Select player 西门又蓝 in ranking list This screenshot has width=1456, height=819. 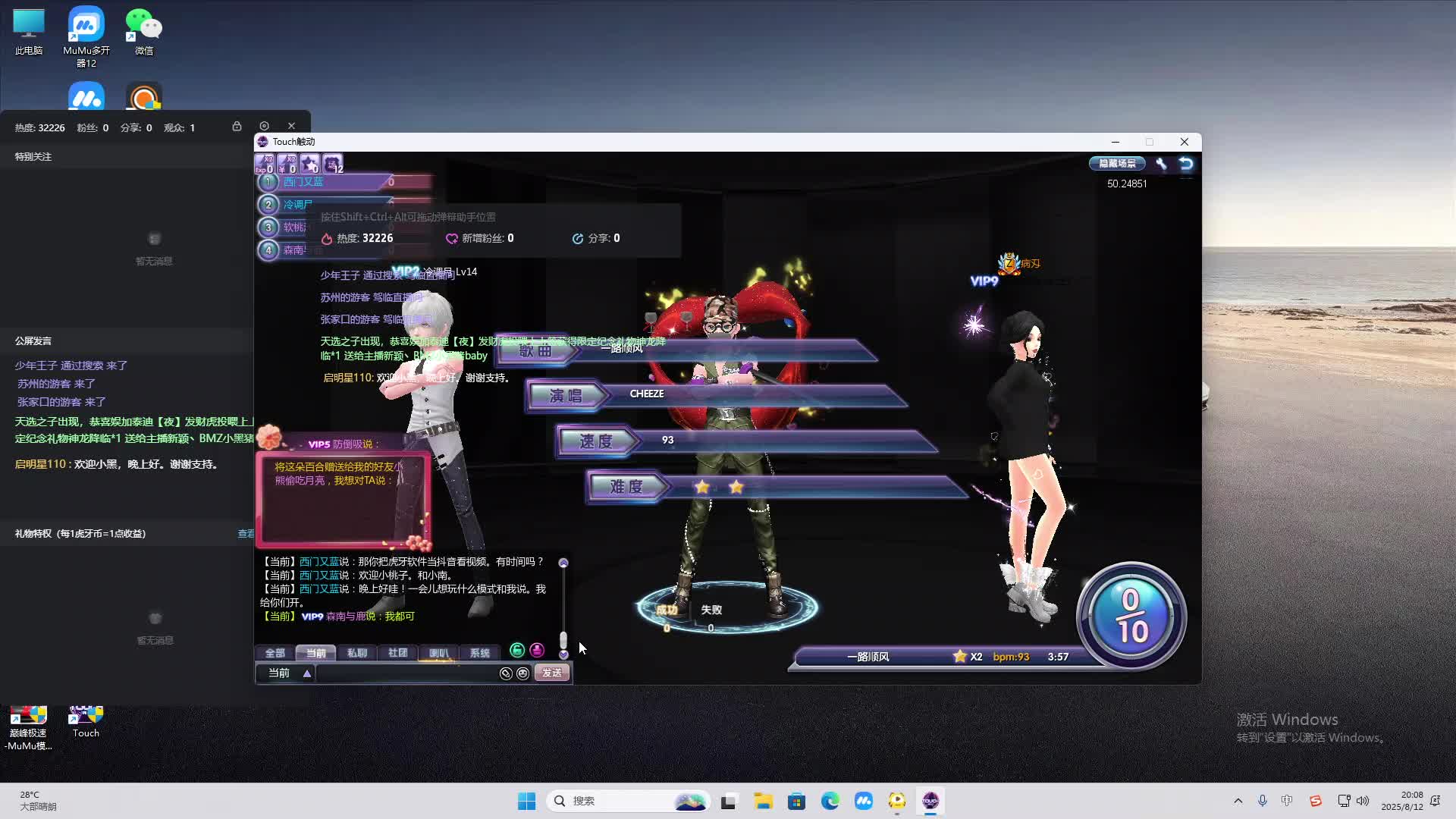click(x=303, y=182)
